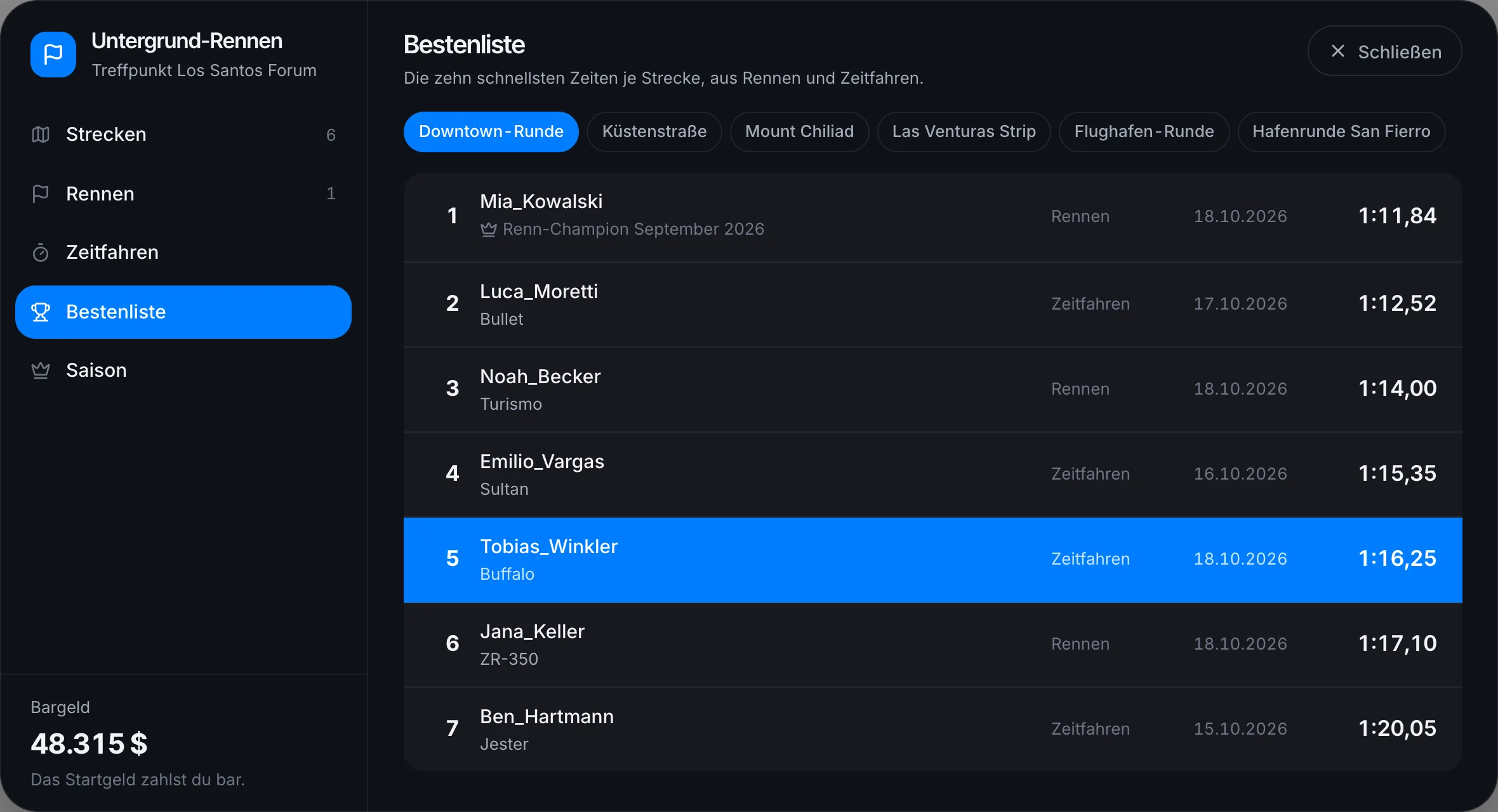This screenshot has height=812, width=1498.
Task: Go to the Rennen section
Action: (x=183, y=193)
